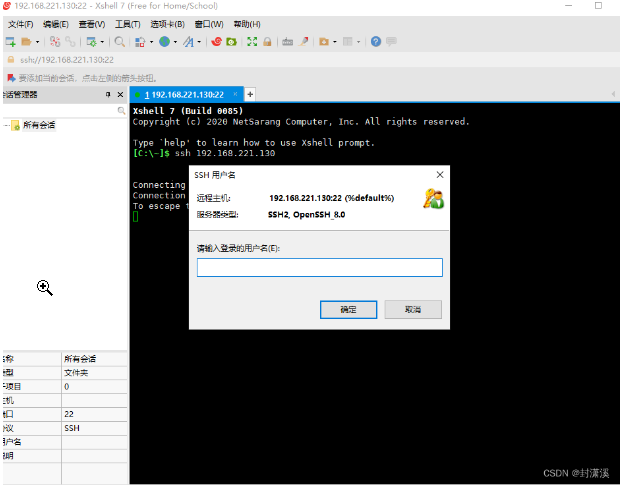Click the Find magnifier toolbar icon
620x487 pixels.
click(x=119, y=42)
